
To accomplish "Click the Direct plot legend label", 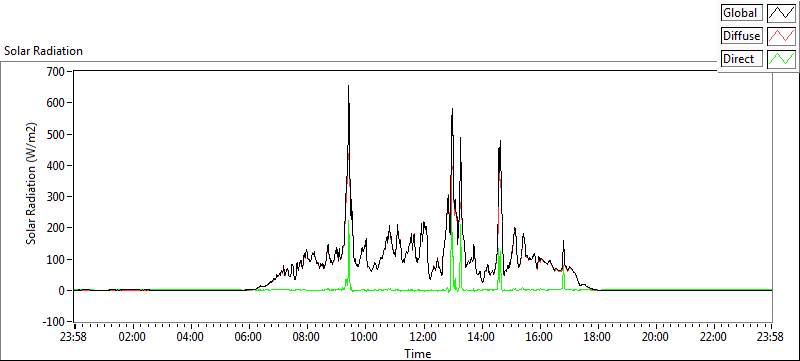I will (x=742, y=59).
